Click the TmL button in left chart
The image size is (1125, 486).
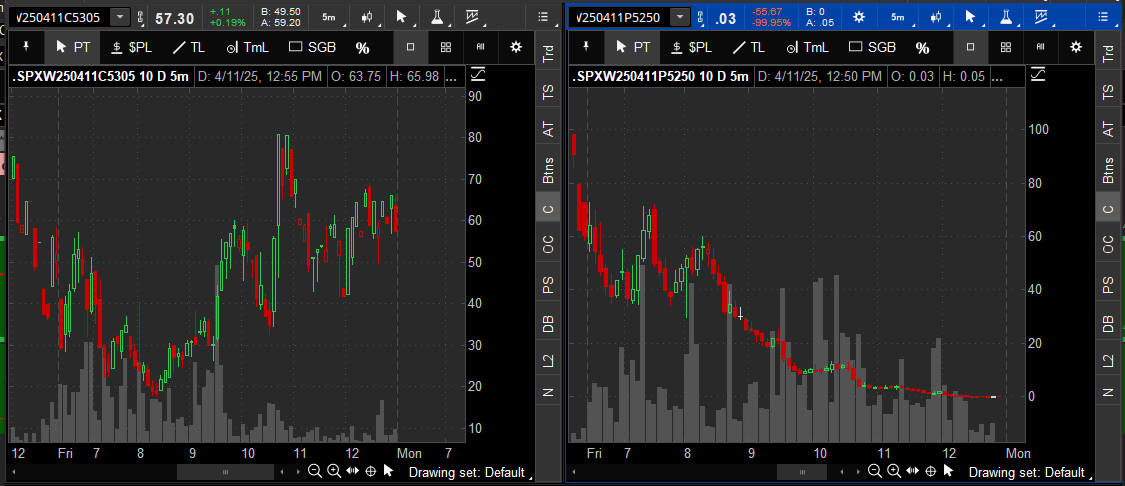pos(250,47)
